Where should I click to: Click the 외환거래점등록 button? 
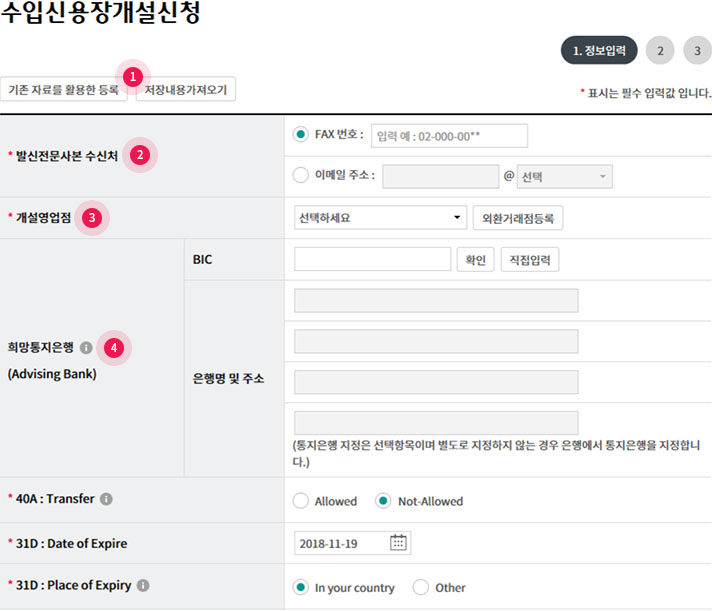pos(517,217)
